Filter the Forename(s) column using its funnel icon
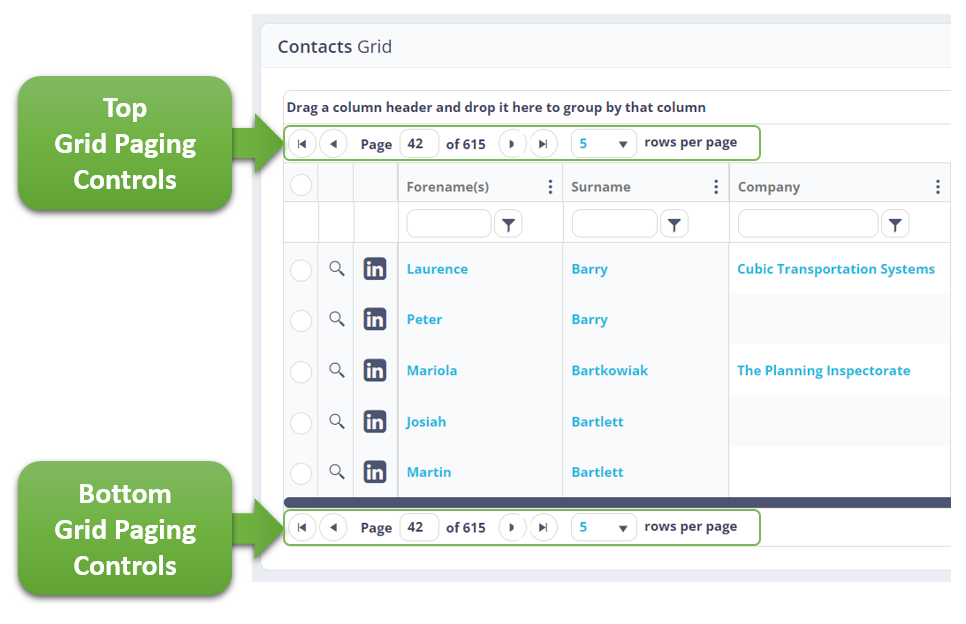Screen dimensions: 966x624 click(x=508, y=223)
